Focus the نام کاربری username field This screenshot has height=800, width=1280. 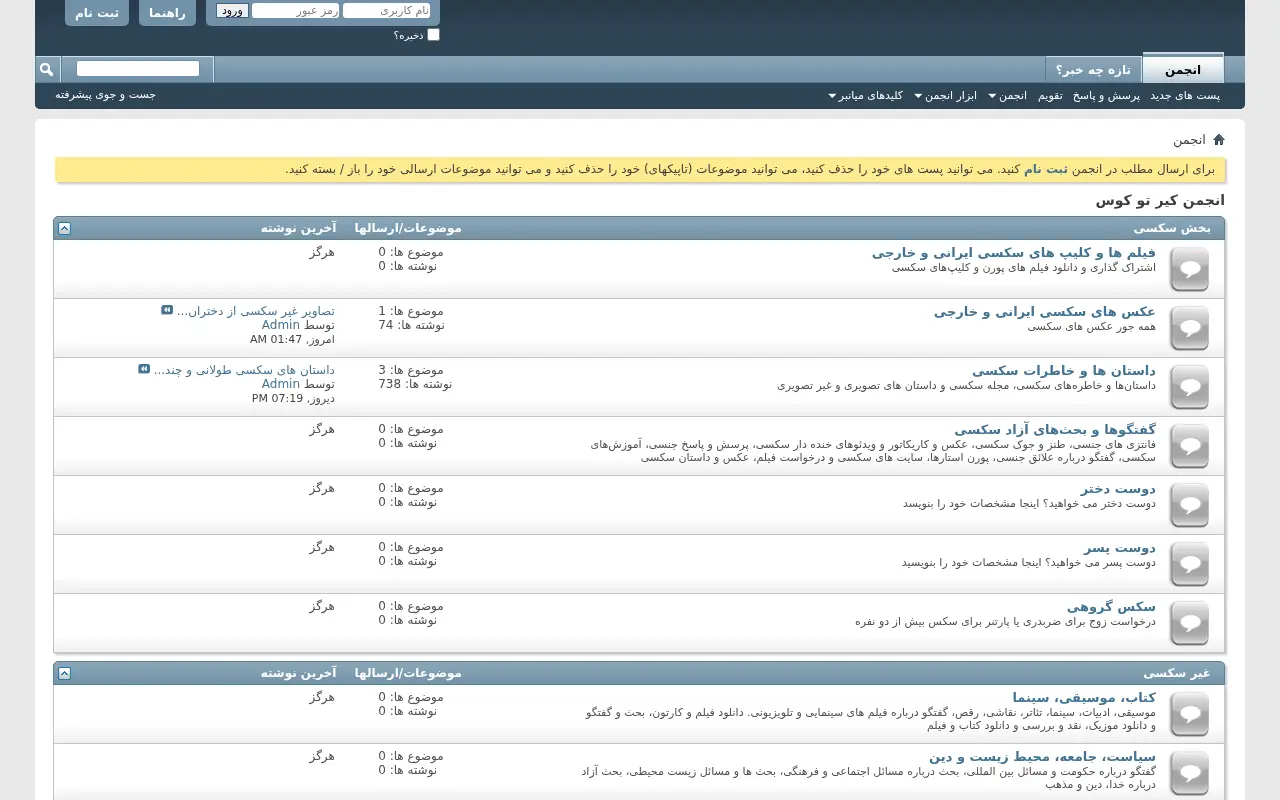[387, 11]
